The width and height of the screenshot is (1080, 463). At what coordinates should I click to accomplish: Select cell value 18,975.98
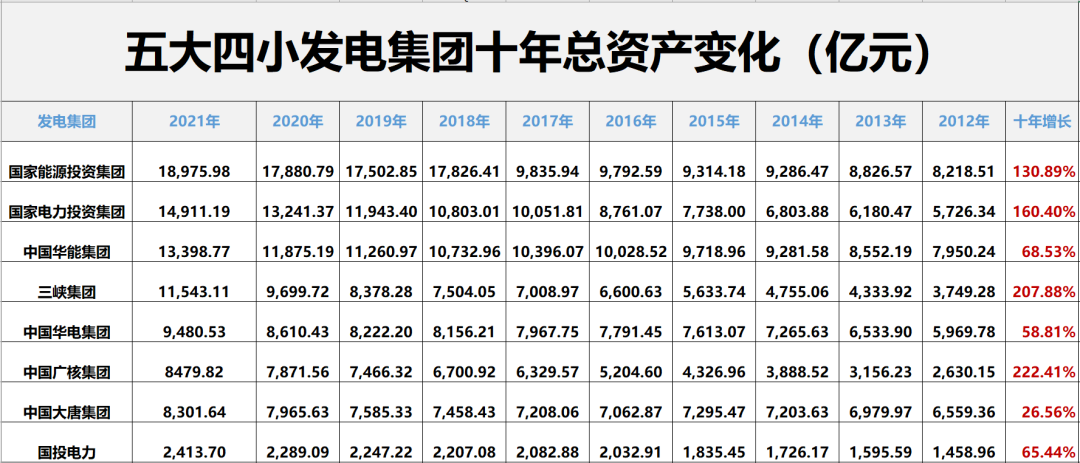coord(194,172)
